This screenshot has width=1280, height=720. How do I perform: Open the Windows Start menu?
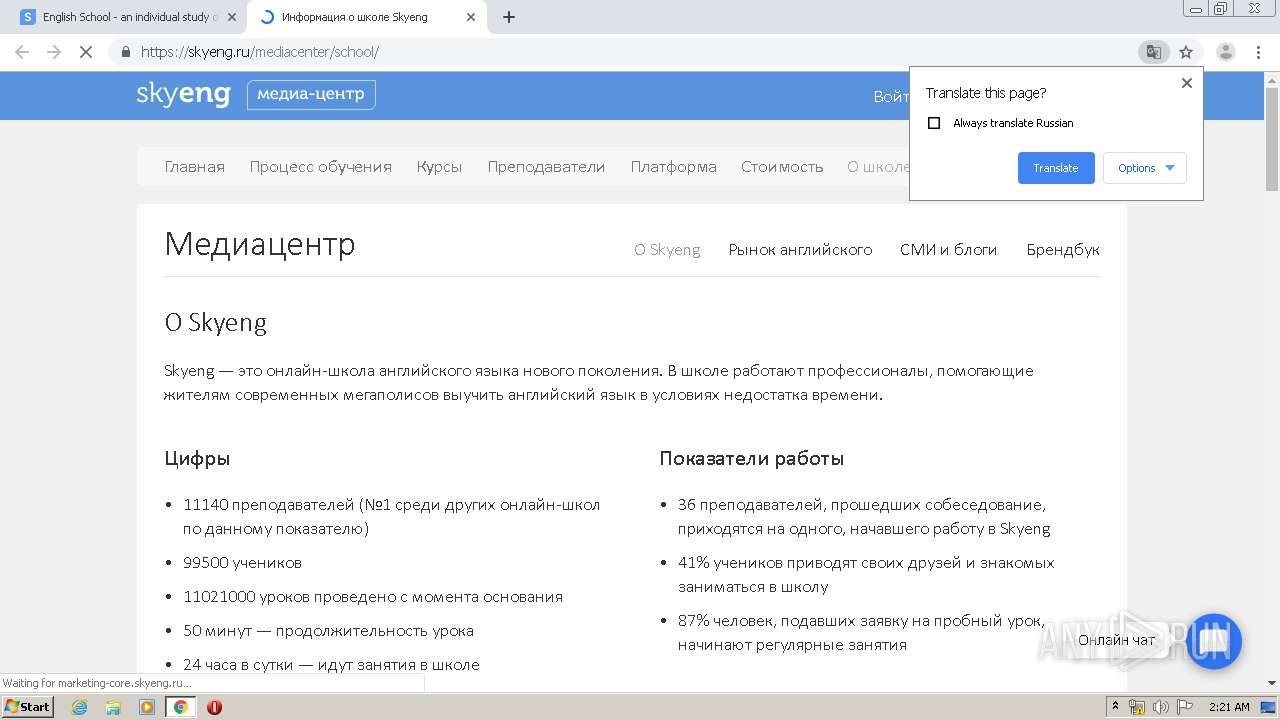[x=28, y=707]
